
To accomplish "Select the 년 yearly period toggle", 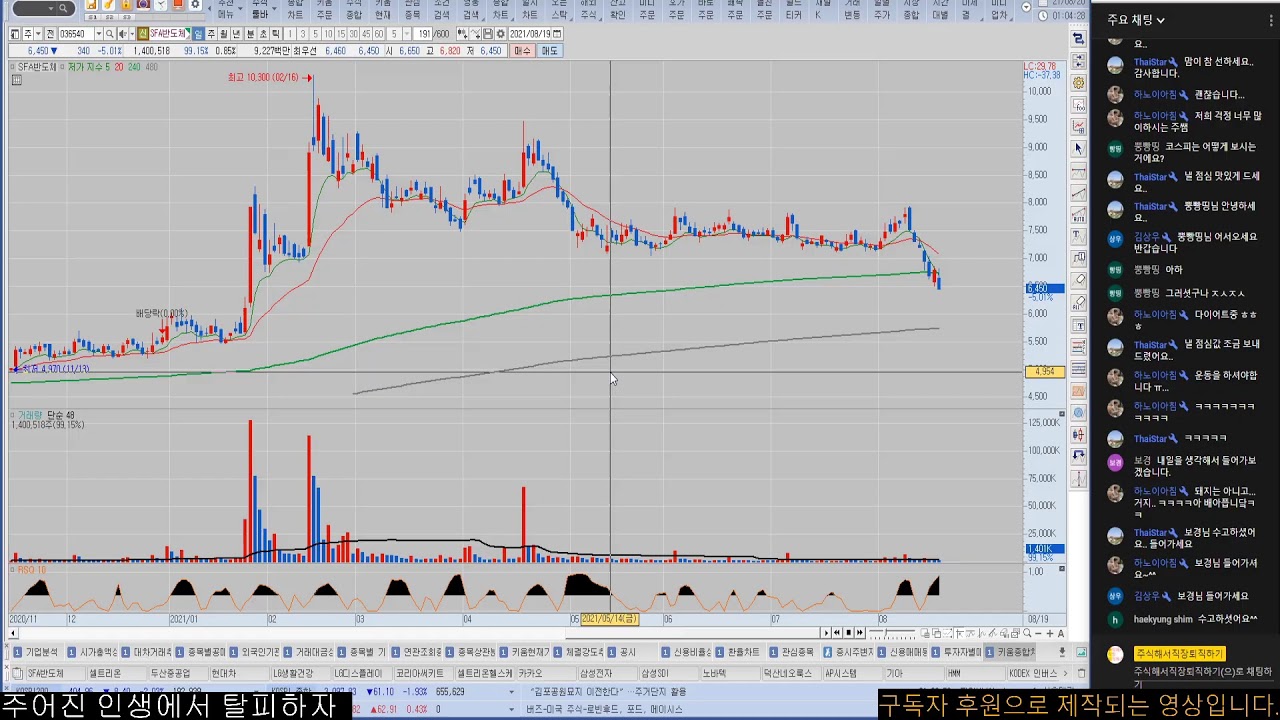I will click(x=236, y=34).
